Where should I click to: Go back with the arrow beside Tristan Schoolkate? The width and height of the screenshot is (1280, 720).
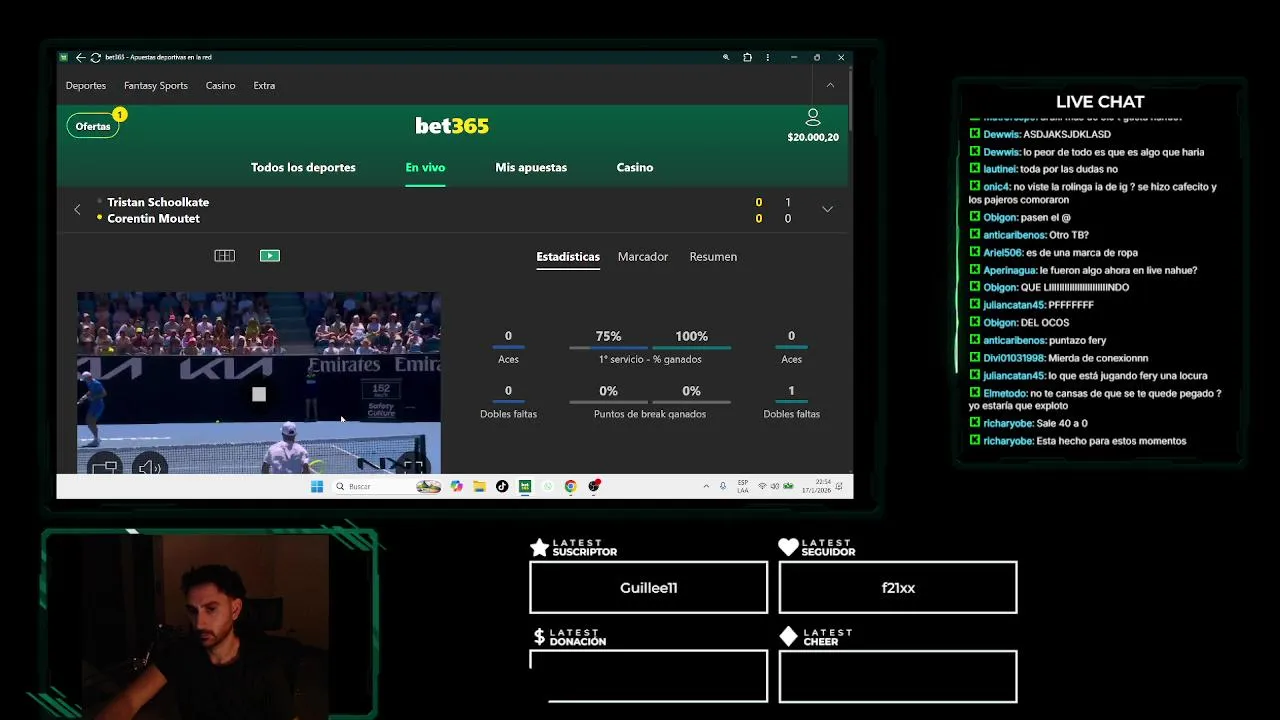[x=77, y=209]
